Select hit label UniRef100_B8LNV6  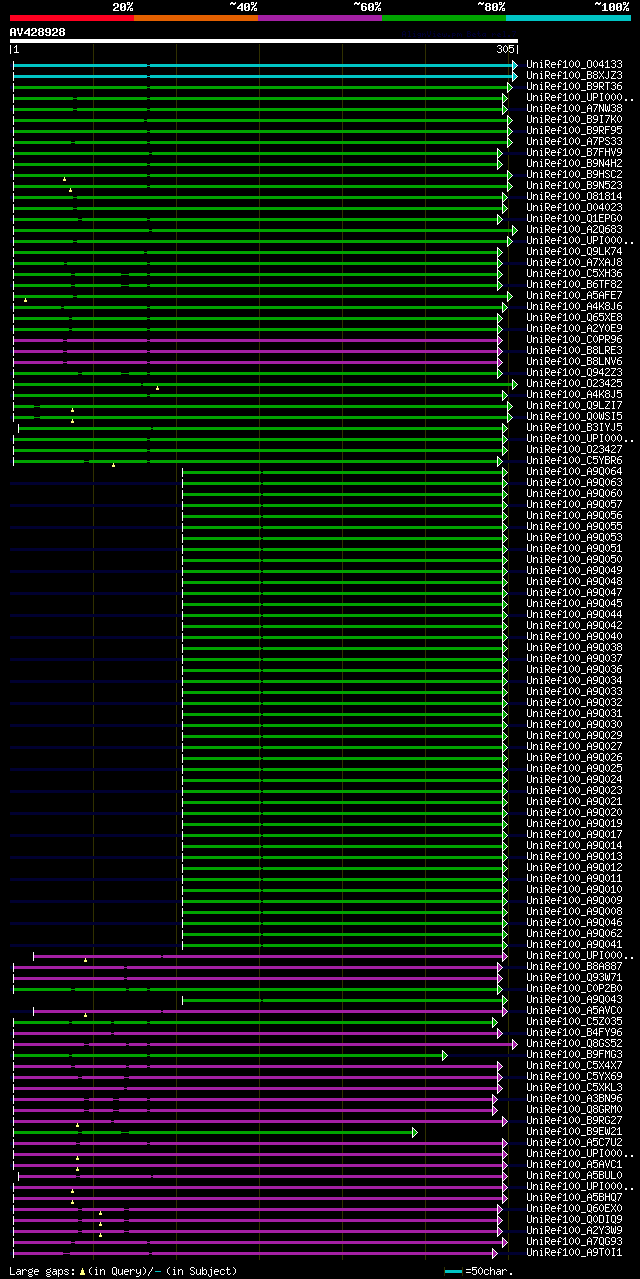pos(574,361)
